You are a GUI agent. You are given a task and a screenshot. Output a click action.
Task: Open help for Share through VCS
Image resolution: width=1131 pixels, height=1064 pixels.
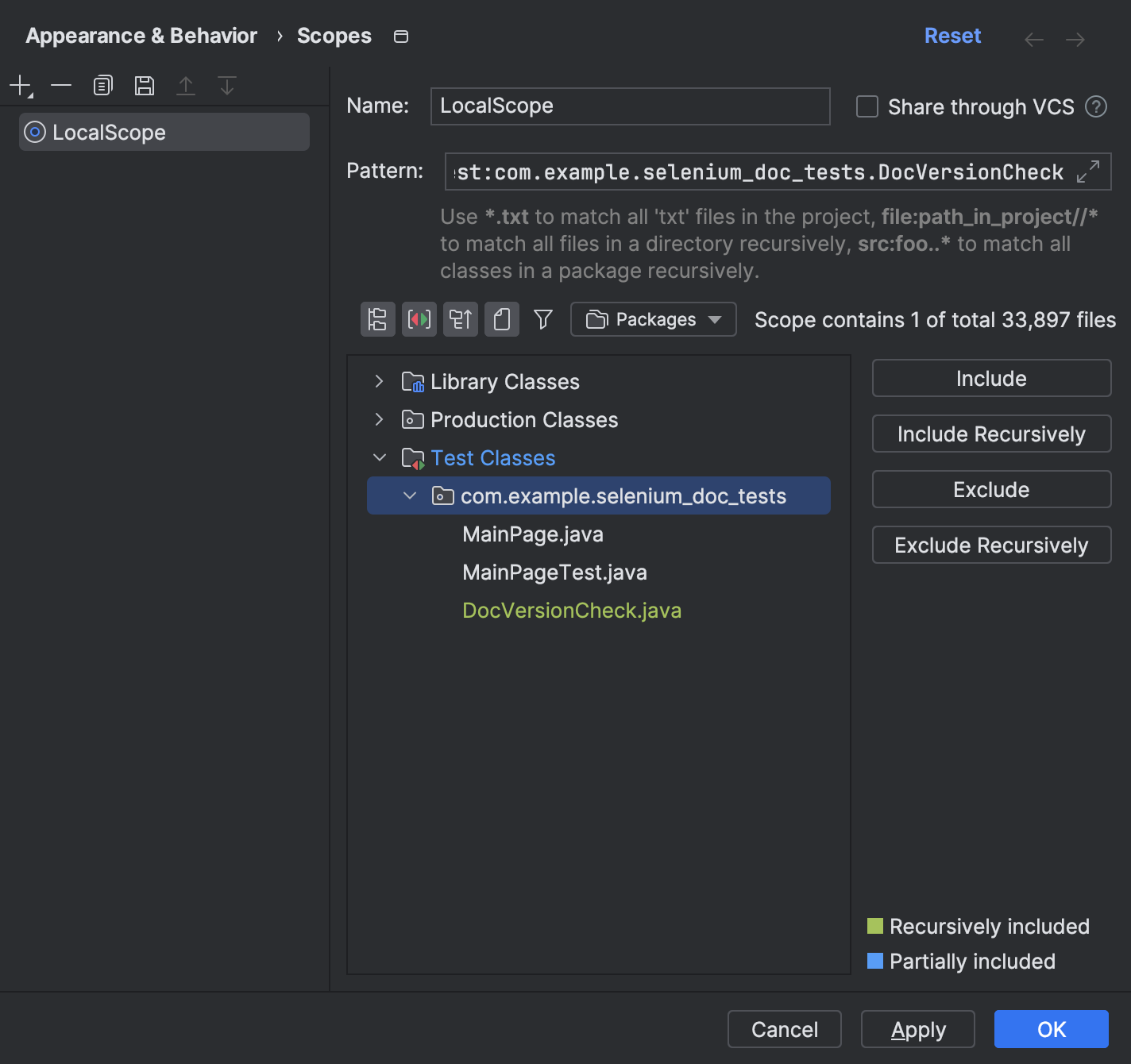tap(1096, 106)
